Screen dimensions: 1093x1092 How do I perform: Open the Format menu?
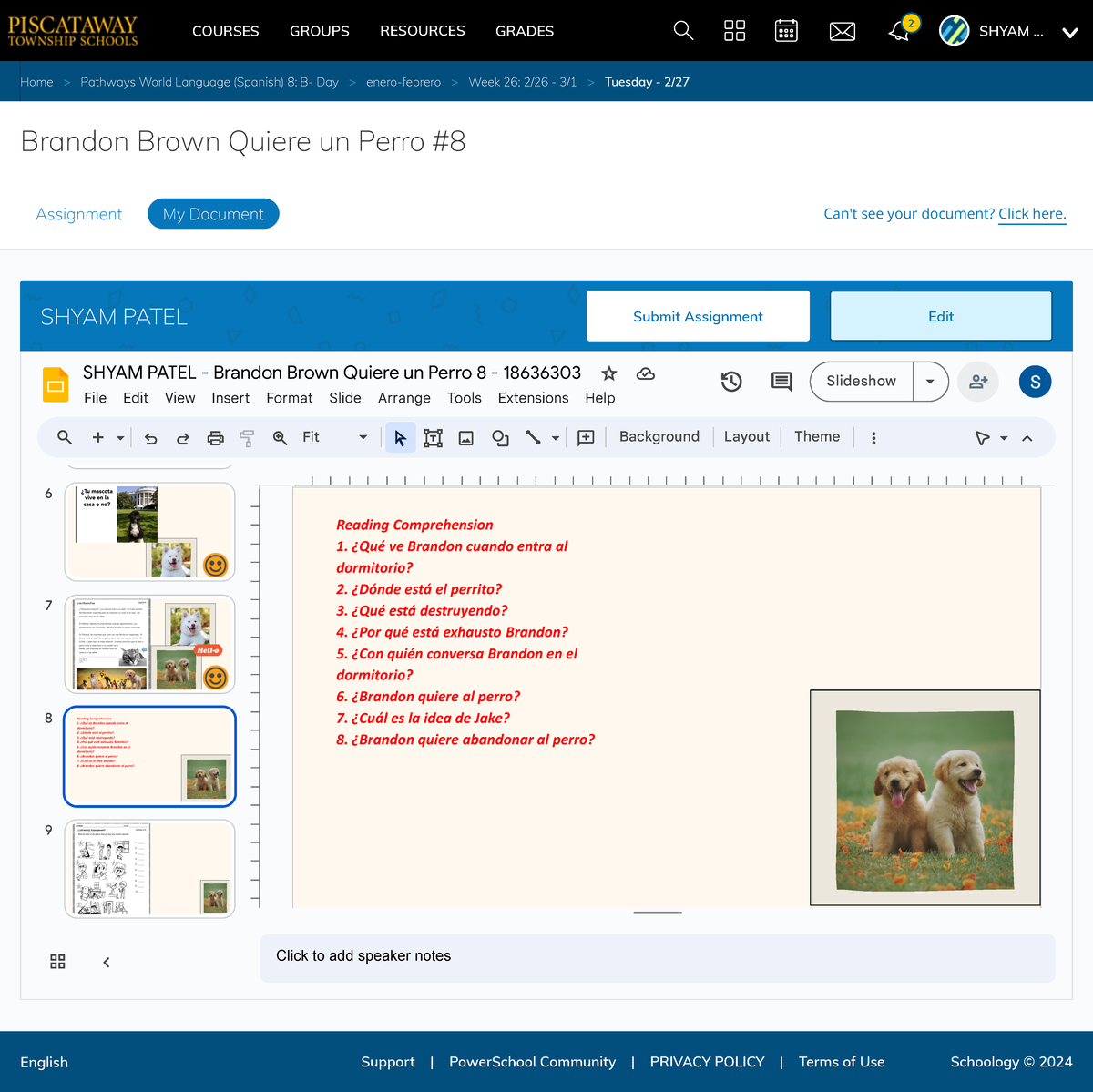point(289,398)
